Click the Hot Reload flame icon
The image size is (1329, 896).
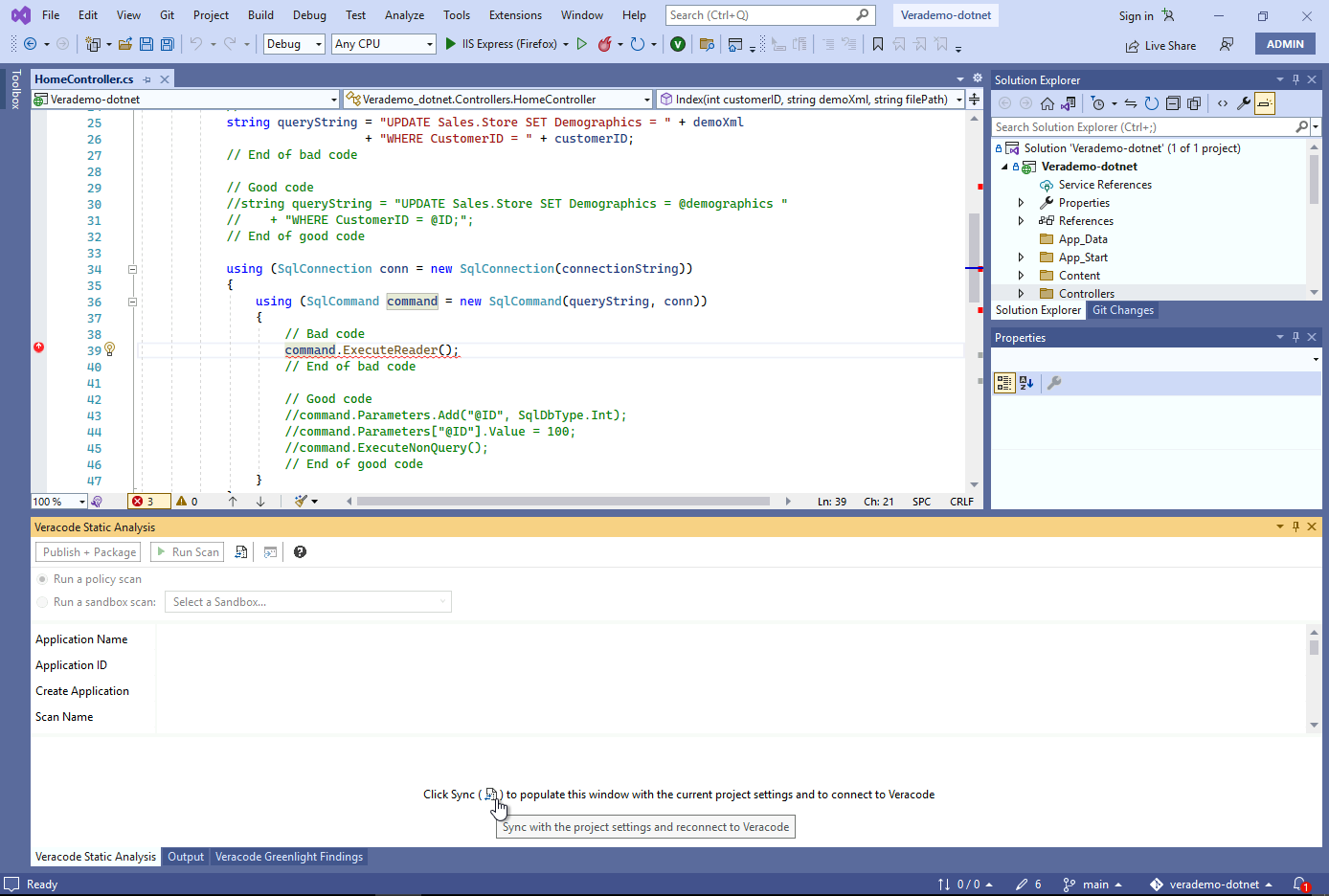(604, 44)
